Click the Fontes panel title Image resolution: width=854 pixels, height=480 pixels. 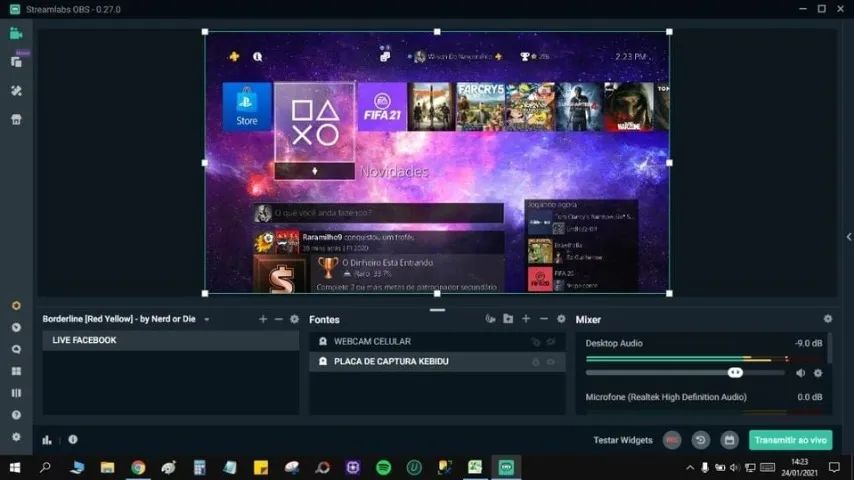(324, 320)
